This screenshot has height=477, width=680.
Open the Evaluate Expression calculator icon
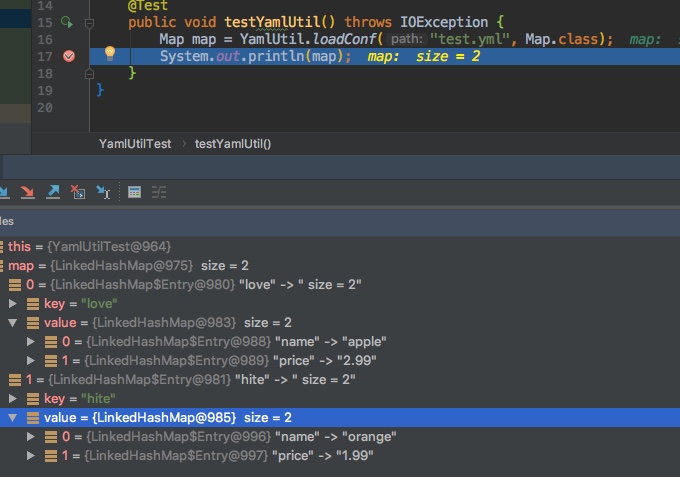(134, 192)
